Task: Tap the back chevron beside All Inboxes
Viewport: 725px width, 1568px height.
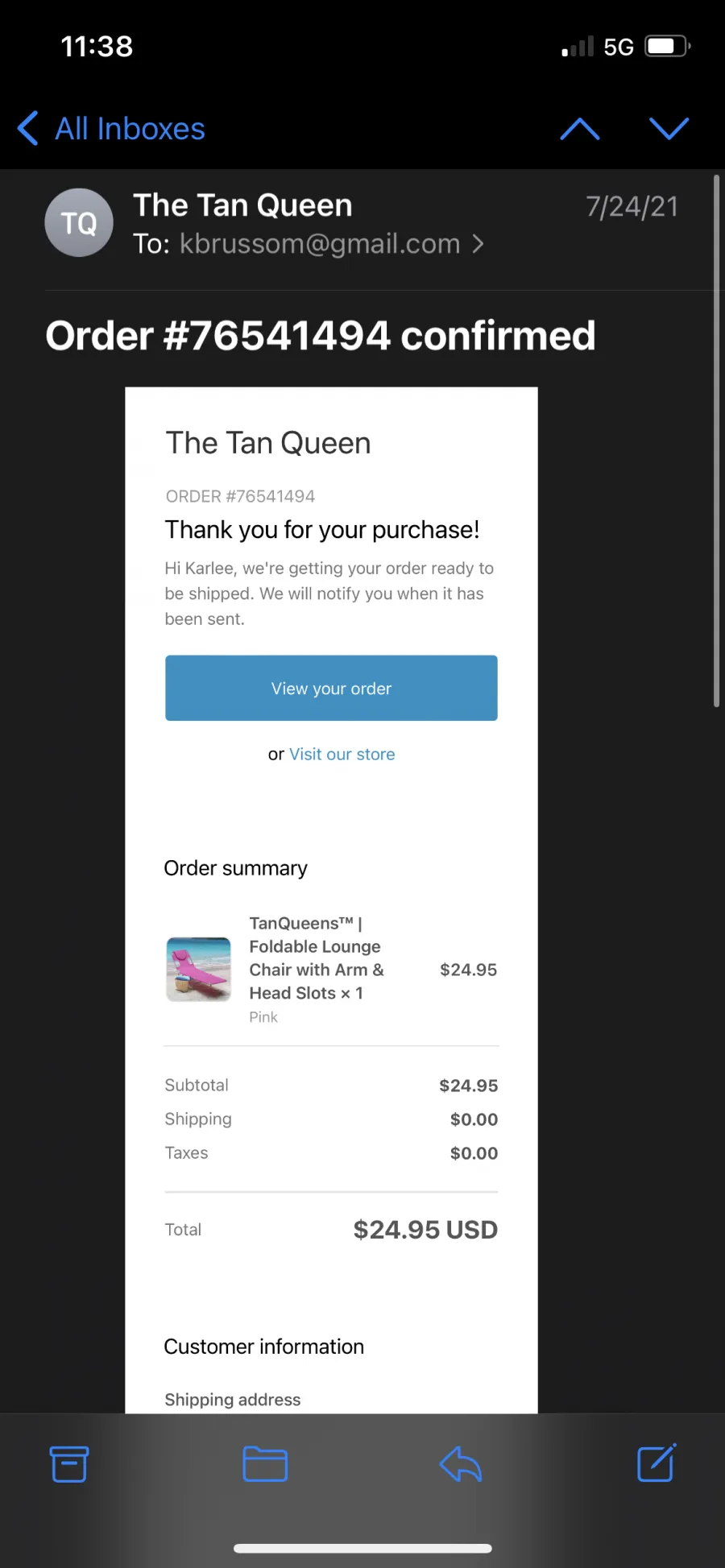Action: [x=28, y=128]
